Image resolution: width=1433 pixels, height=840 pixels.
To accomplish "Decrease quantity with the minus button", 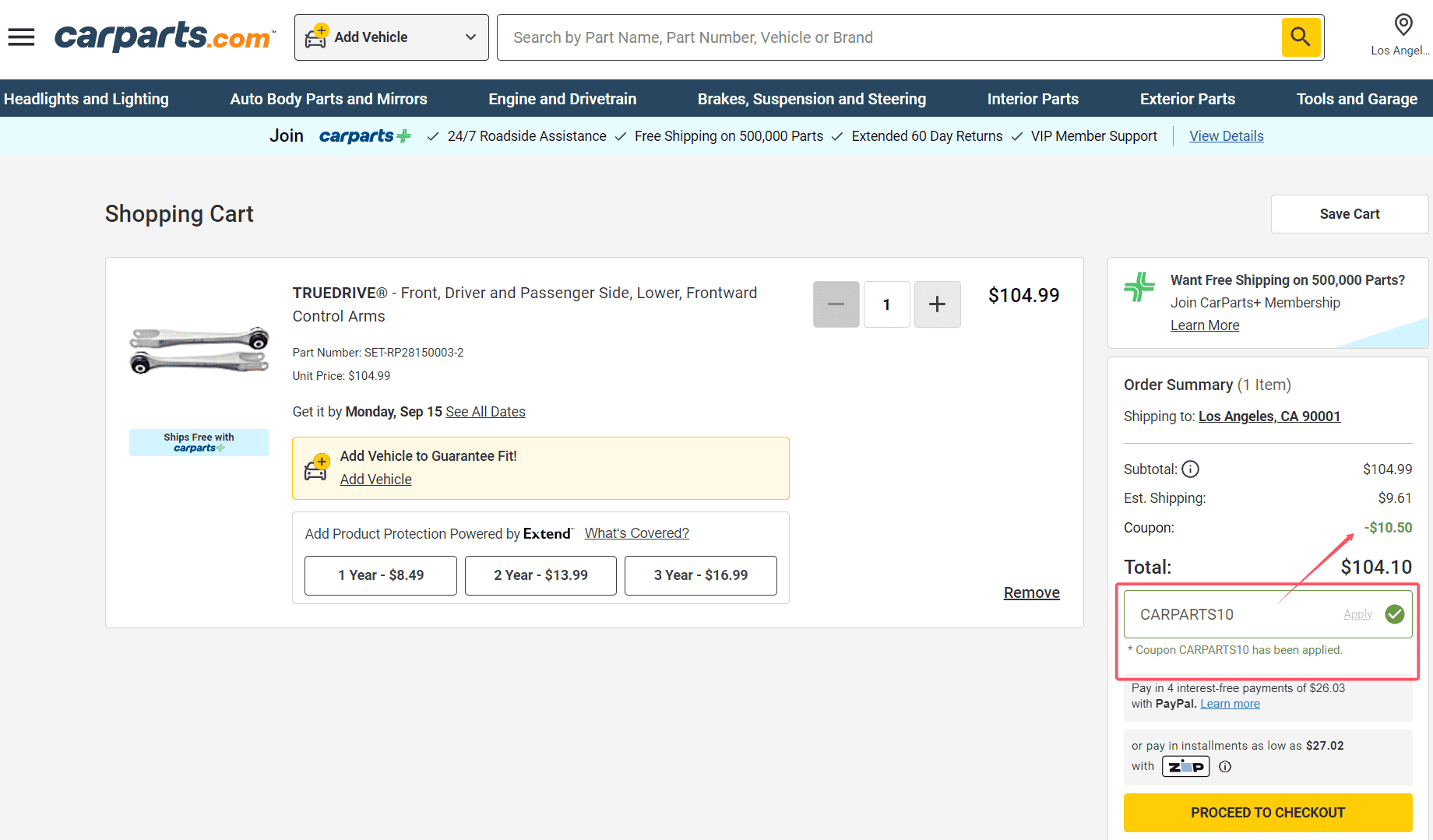I will pyautogui.click(x=836, y=304).
